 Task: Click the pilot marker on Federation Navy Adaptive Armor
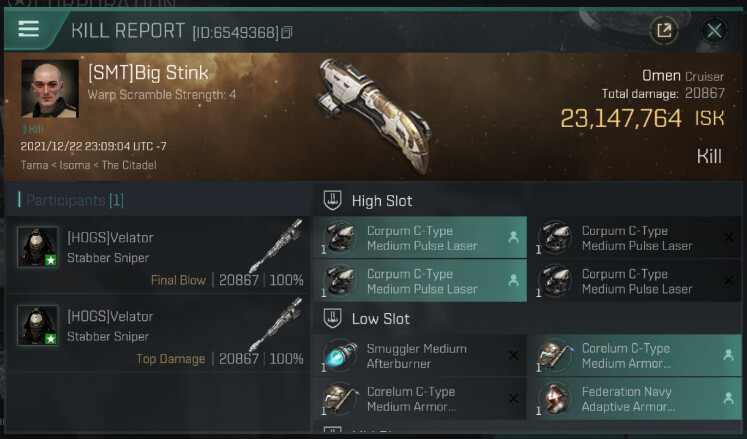[x=728, y=399]
